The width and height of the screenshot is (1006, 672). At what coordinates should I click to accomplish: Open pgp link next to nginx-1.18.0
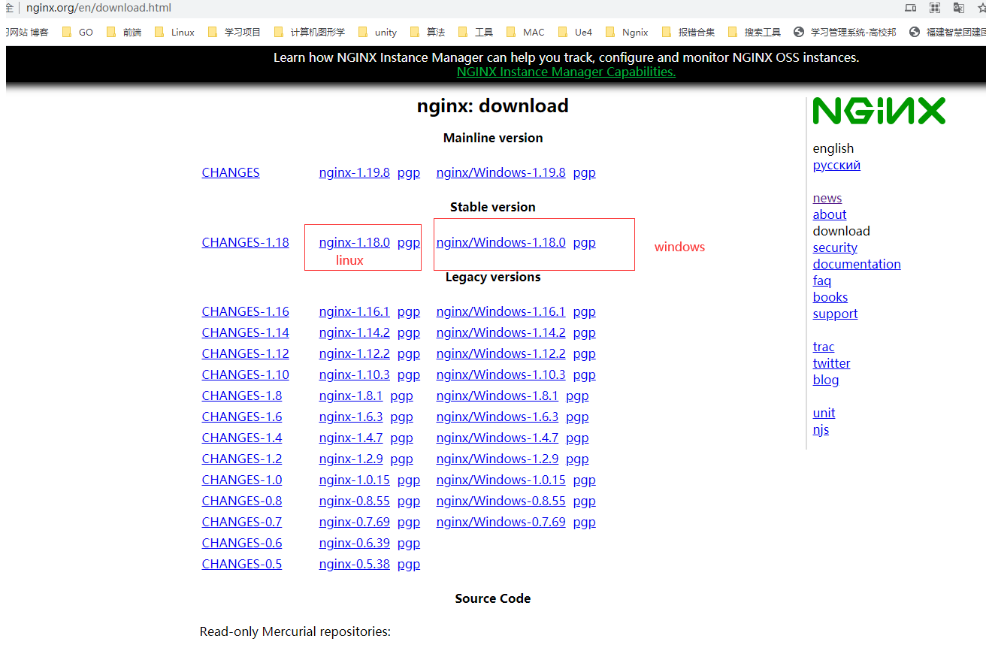(x=409, y=243)
